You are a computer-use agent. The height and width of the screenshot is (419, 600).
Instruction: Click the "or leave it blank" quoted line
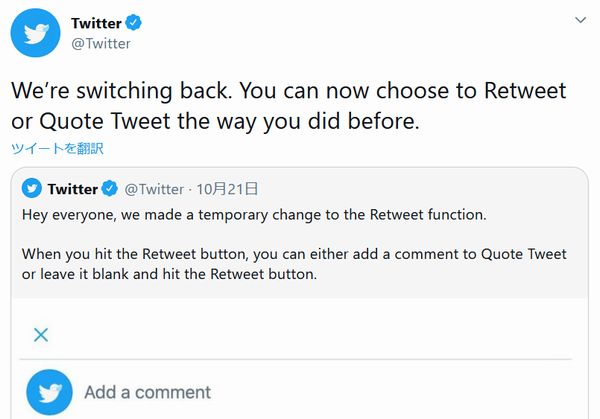[x=169, y=273]
